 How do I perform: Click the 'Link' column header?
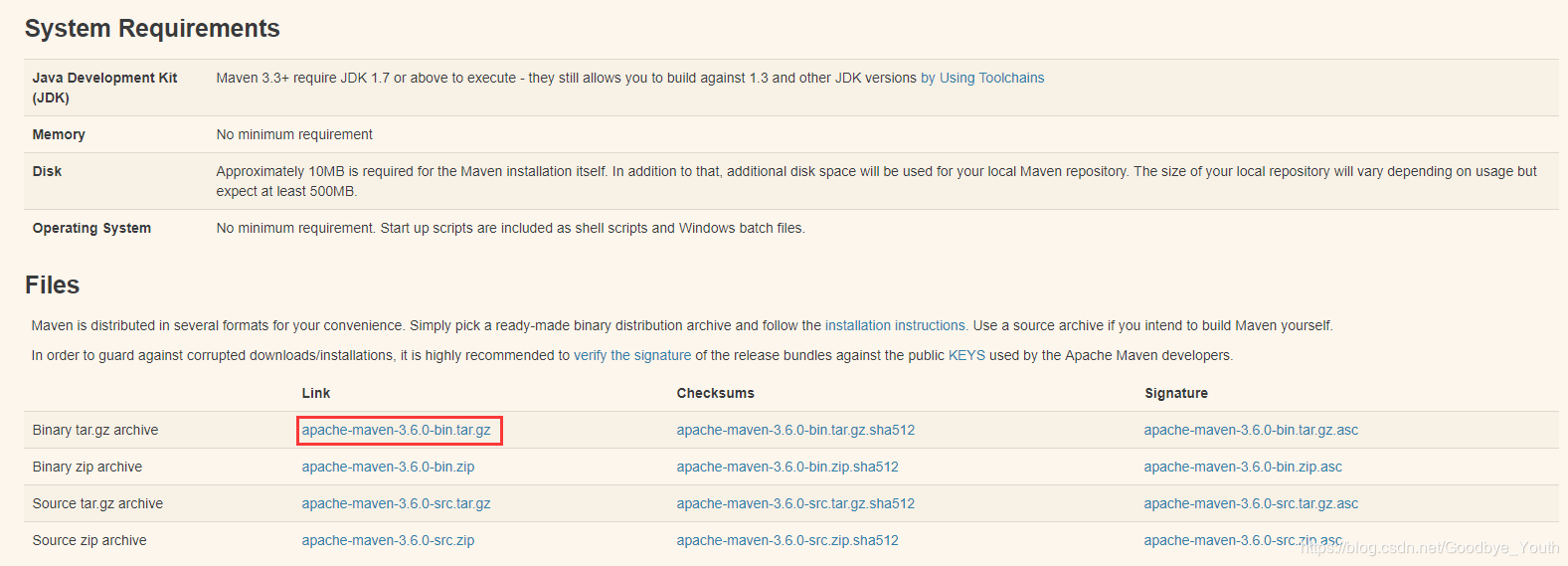point(316,393)
